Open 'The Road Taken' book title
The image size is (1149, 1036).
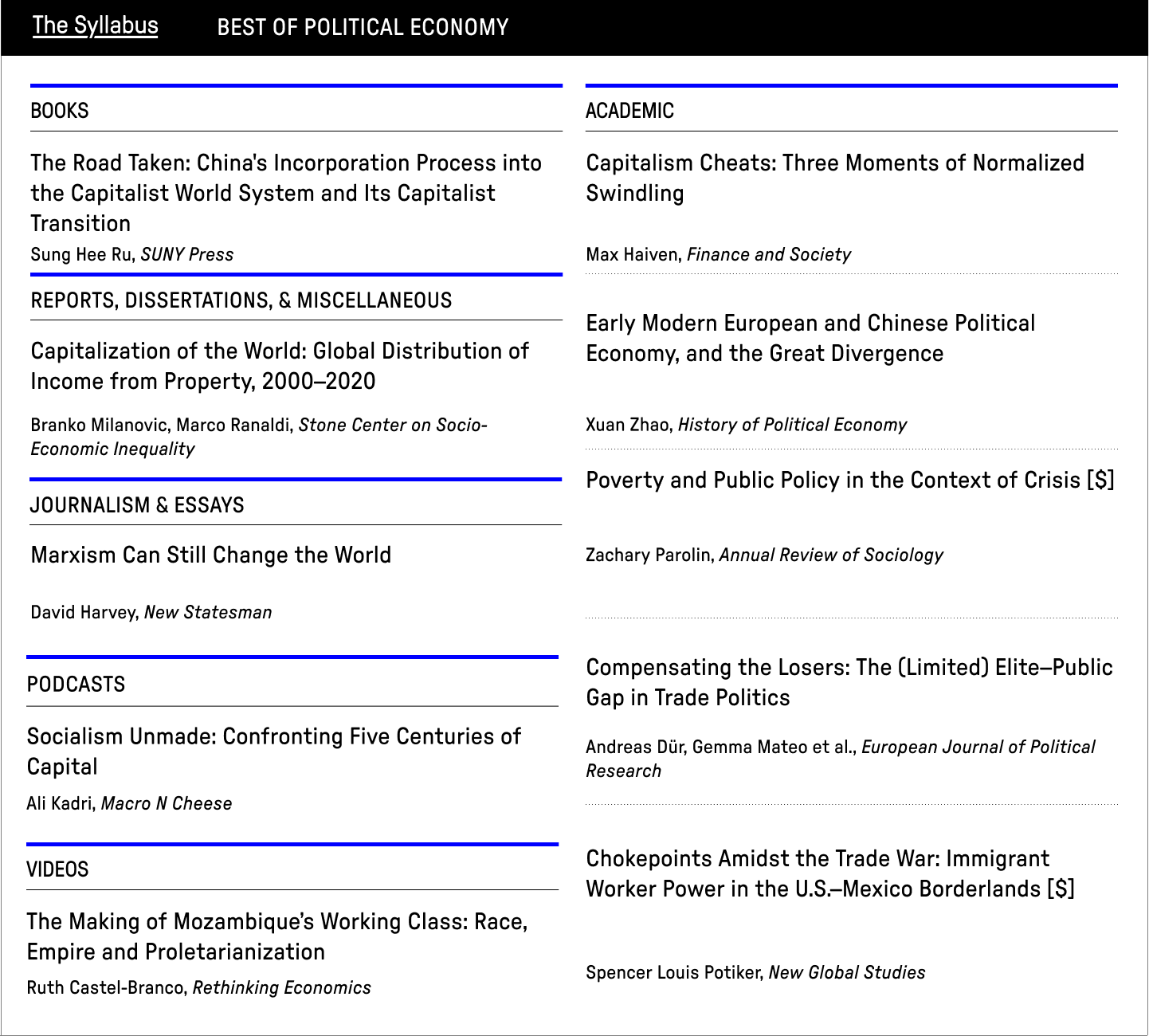click(285, 193)
